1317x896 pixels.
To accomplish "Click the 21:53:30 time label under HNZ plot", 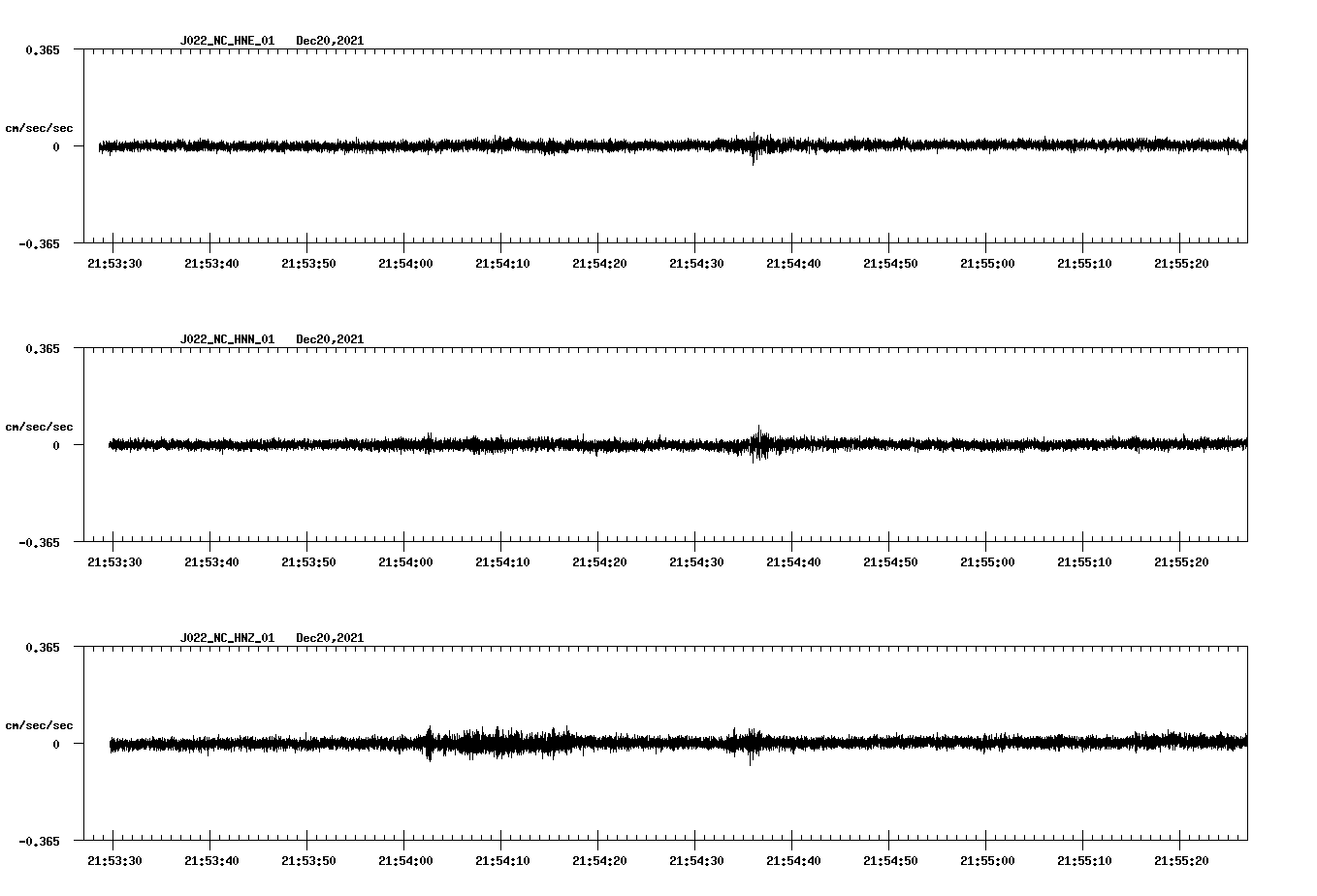I will [114, 860].
